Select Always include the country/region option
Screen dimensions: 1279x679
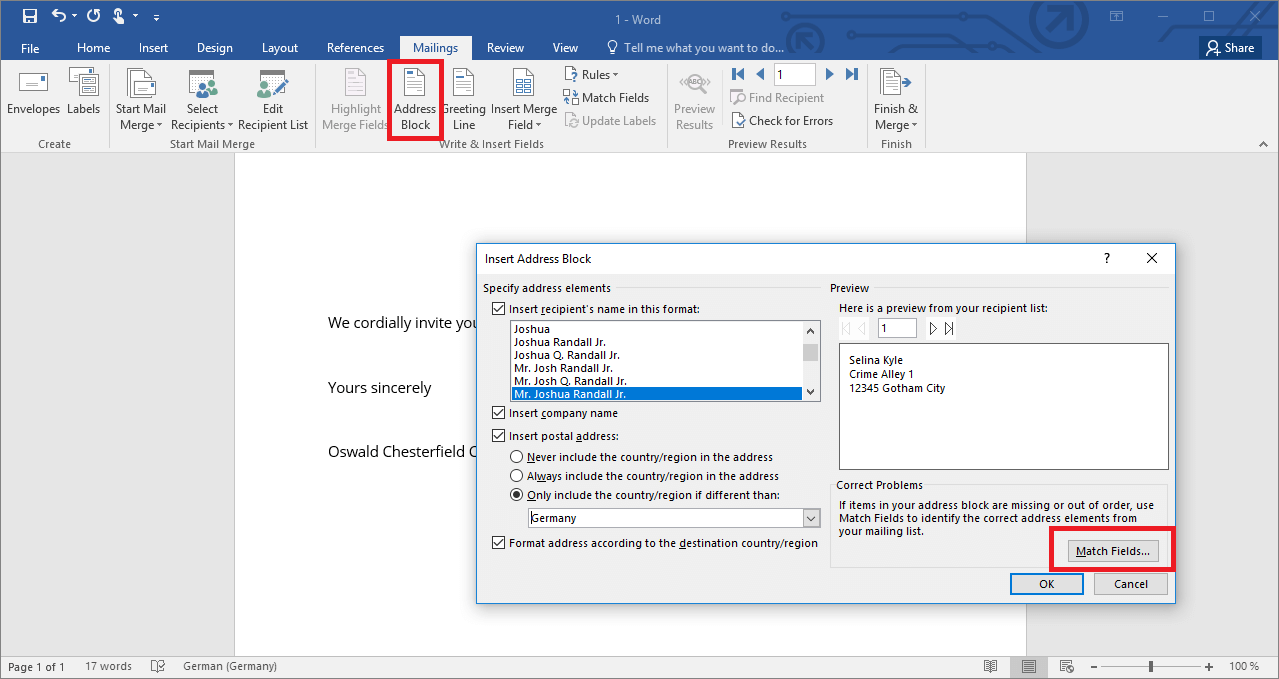pyautogui.click(x=517, y=476)
